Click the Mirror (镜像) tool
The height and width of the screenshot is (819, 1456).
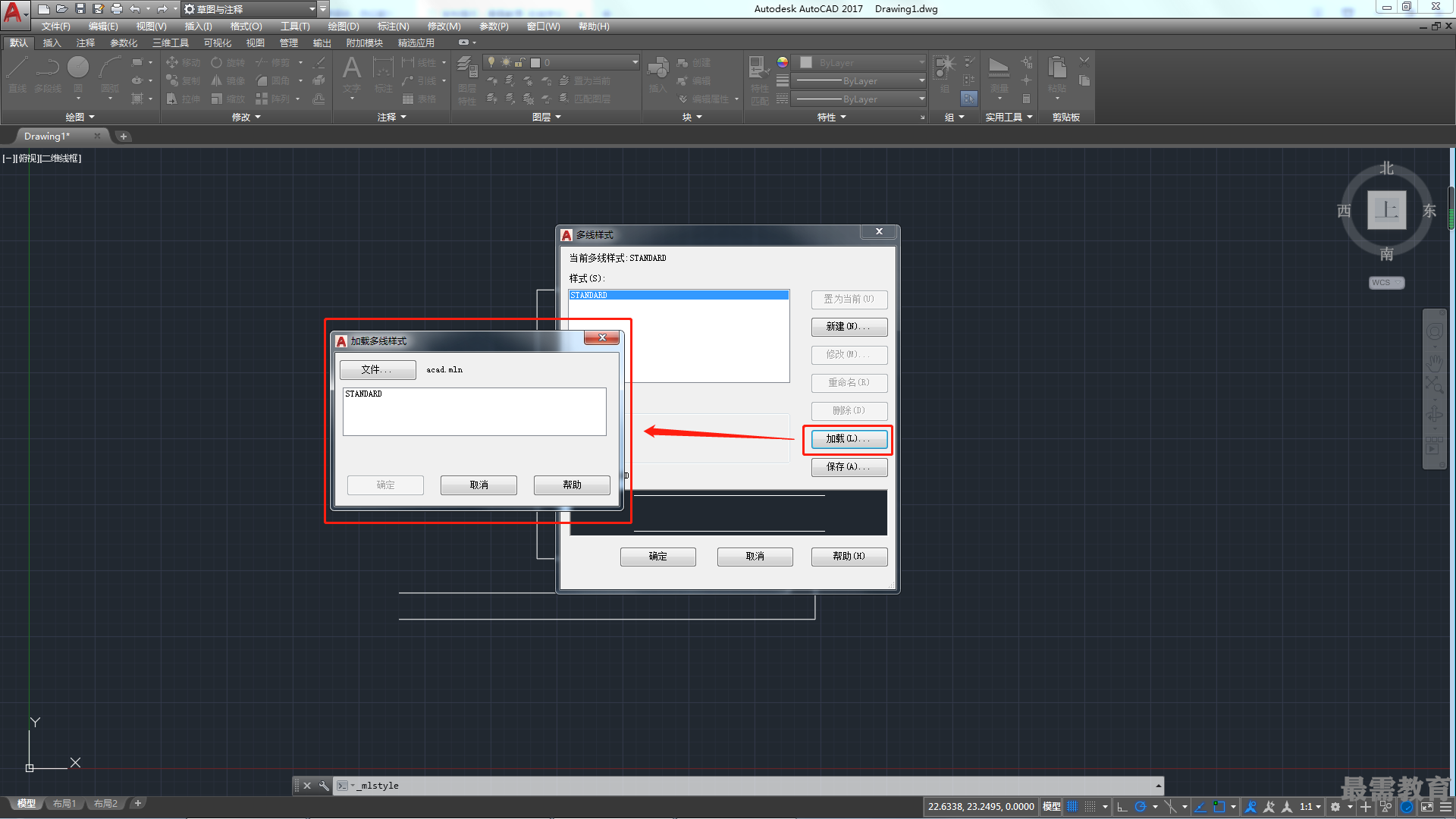click(x=228, y=80)
